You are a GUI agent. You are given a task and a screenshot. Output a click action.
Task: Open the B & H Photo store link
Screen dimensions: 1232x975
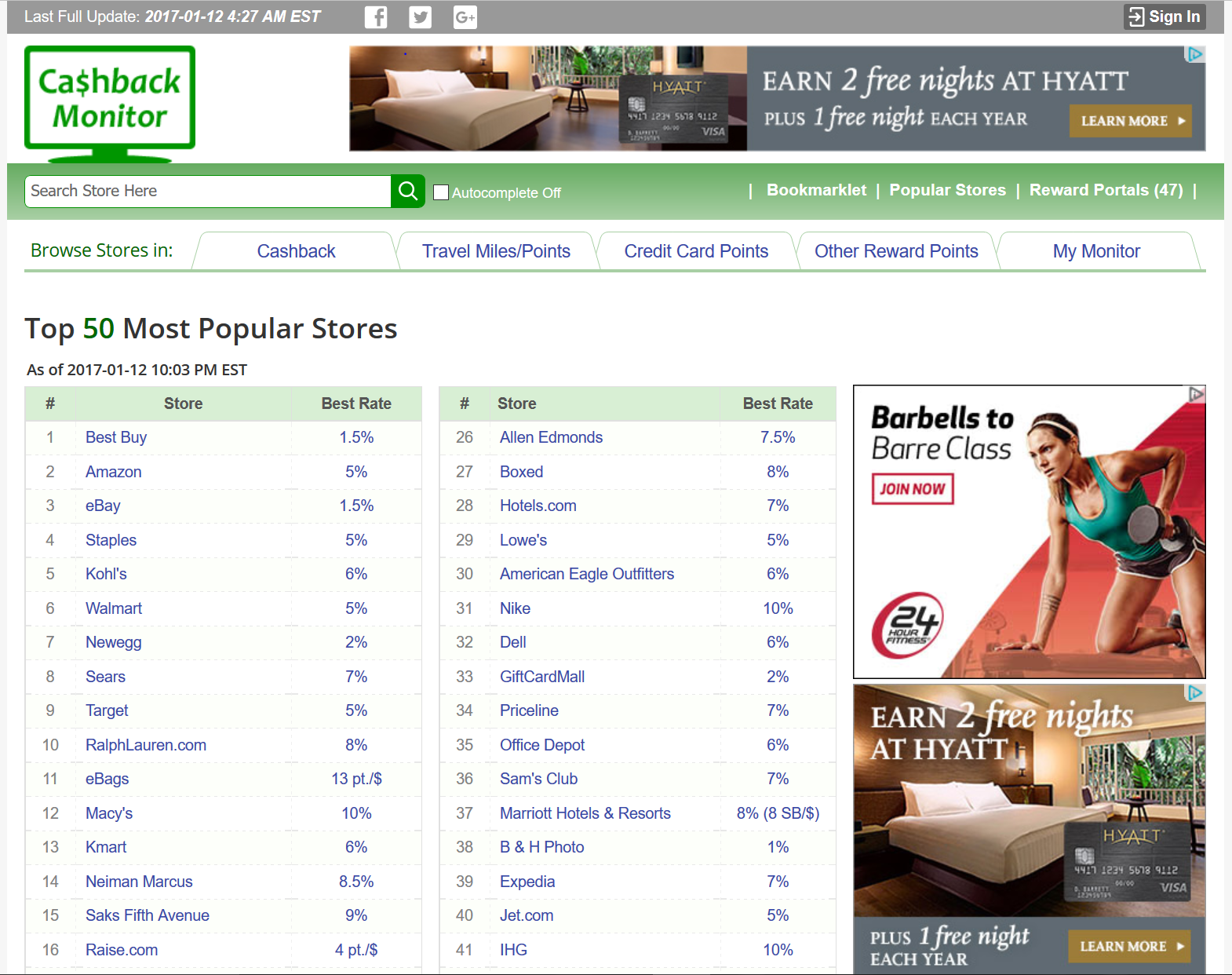tap(541, 847)
